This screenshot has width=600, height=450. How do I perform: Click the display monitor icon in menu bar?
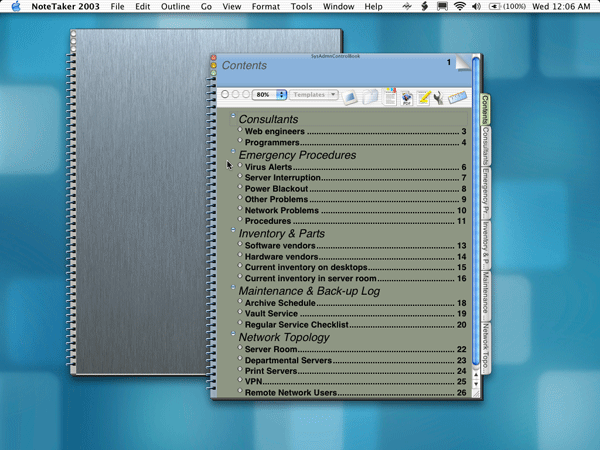(442, 6)
